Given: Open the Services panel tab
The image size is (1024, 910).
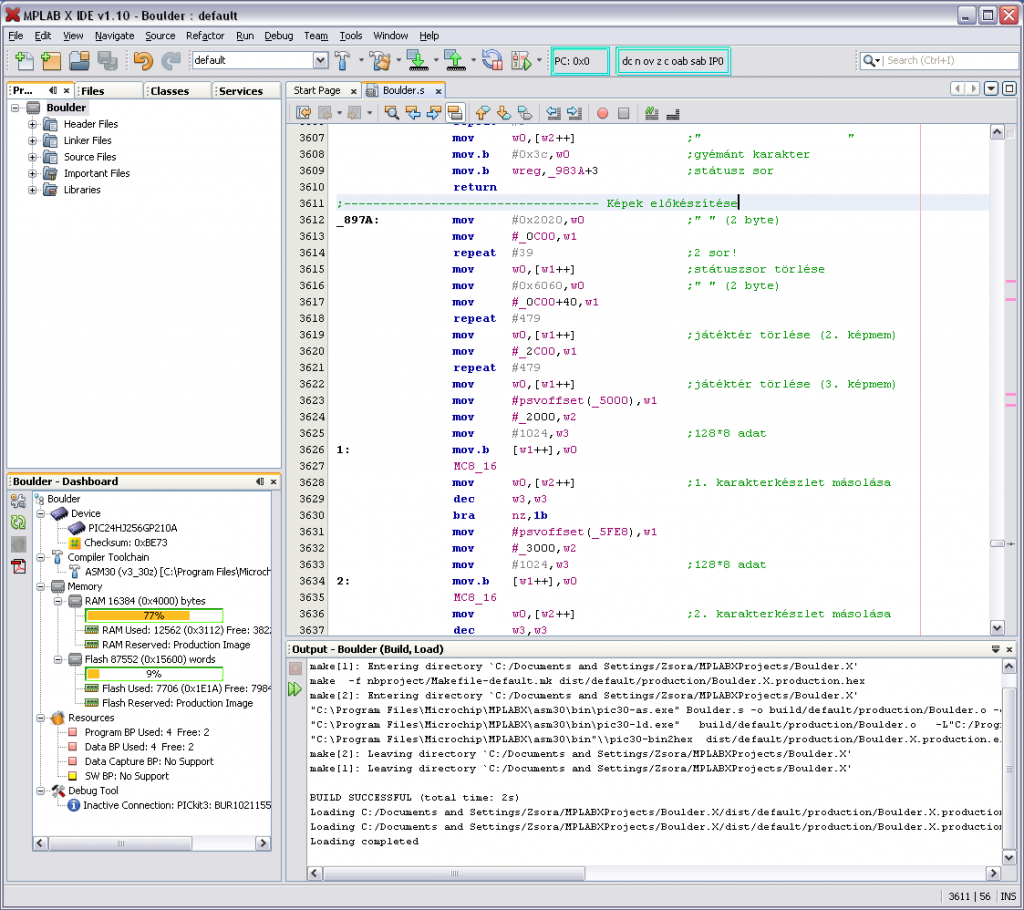Looking at the screenshot, I should pos(240,91).
